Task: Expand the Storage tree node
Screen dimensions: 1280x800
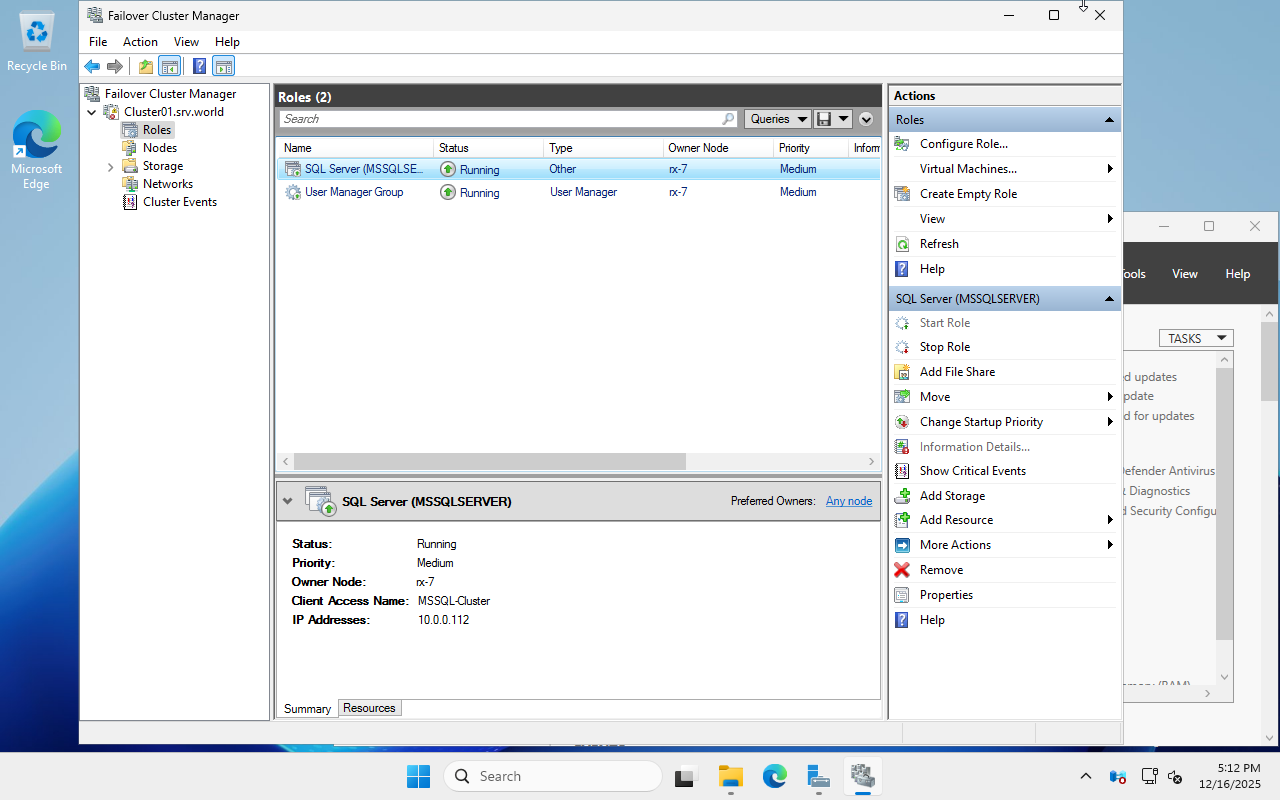Action: tap(110, 167)
